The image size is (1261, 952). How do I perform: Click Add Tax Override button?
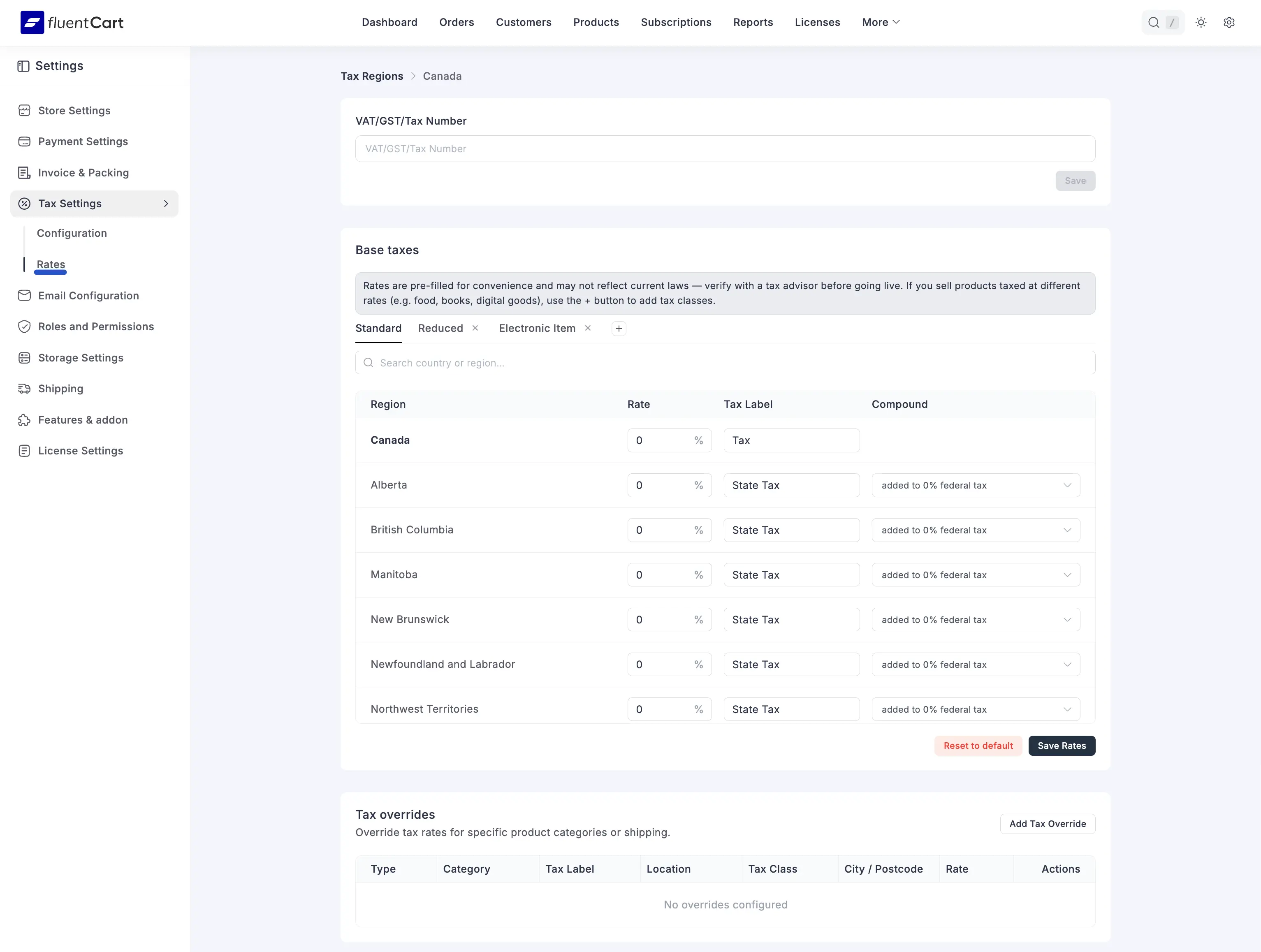tap(1047, 824)
